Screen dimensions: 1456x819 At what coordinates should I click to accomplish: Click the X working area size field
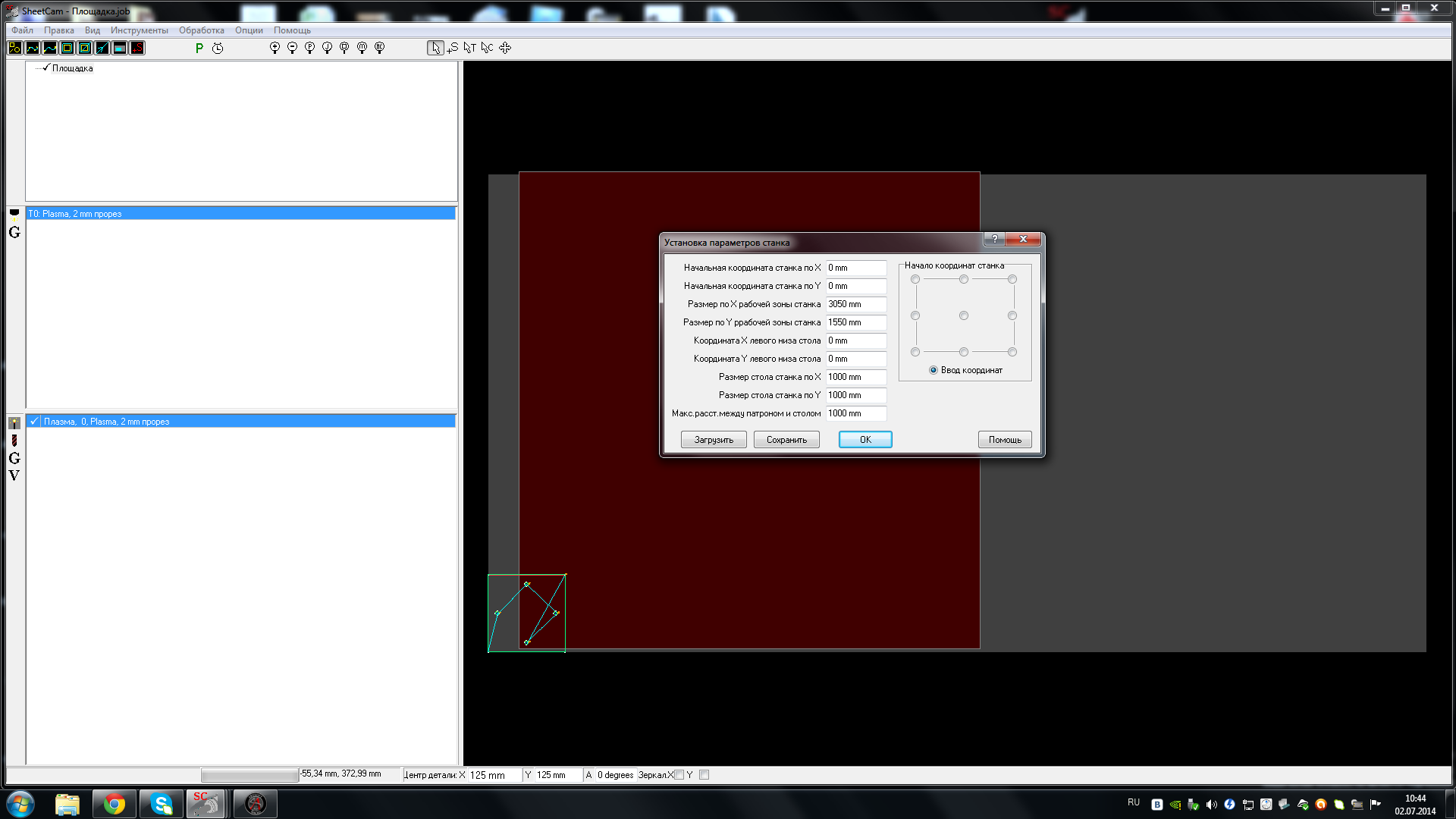click(855, 304)
